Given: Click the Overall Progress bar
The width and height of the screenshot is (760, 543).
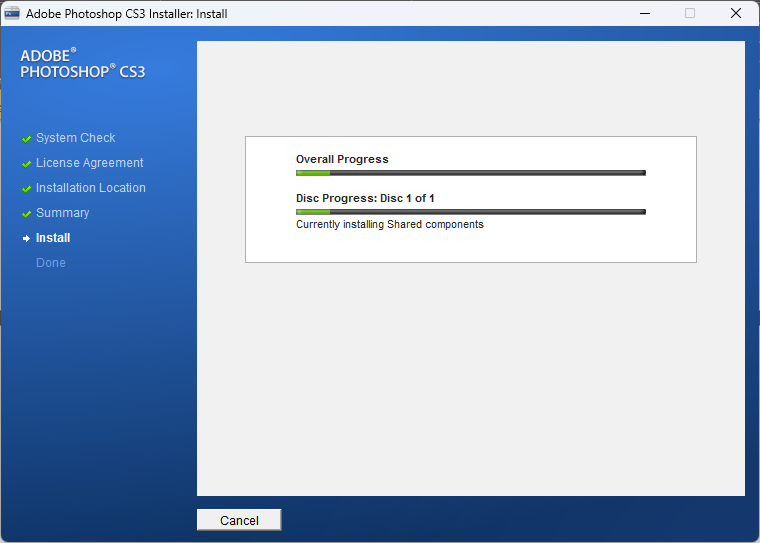Looking at the screenshot, I should tap(470, 173).
